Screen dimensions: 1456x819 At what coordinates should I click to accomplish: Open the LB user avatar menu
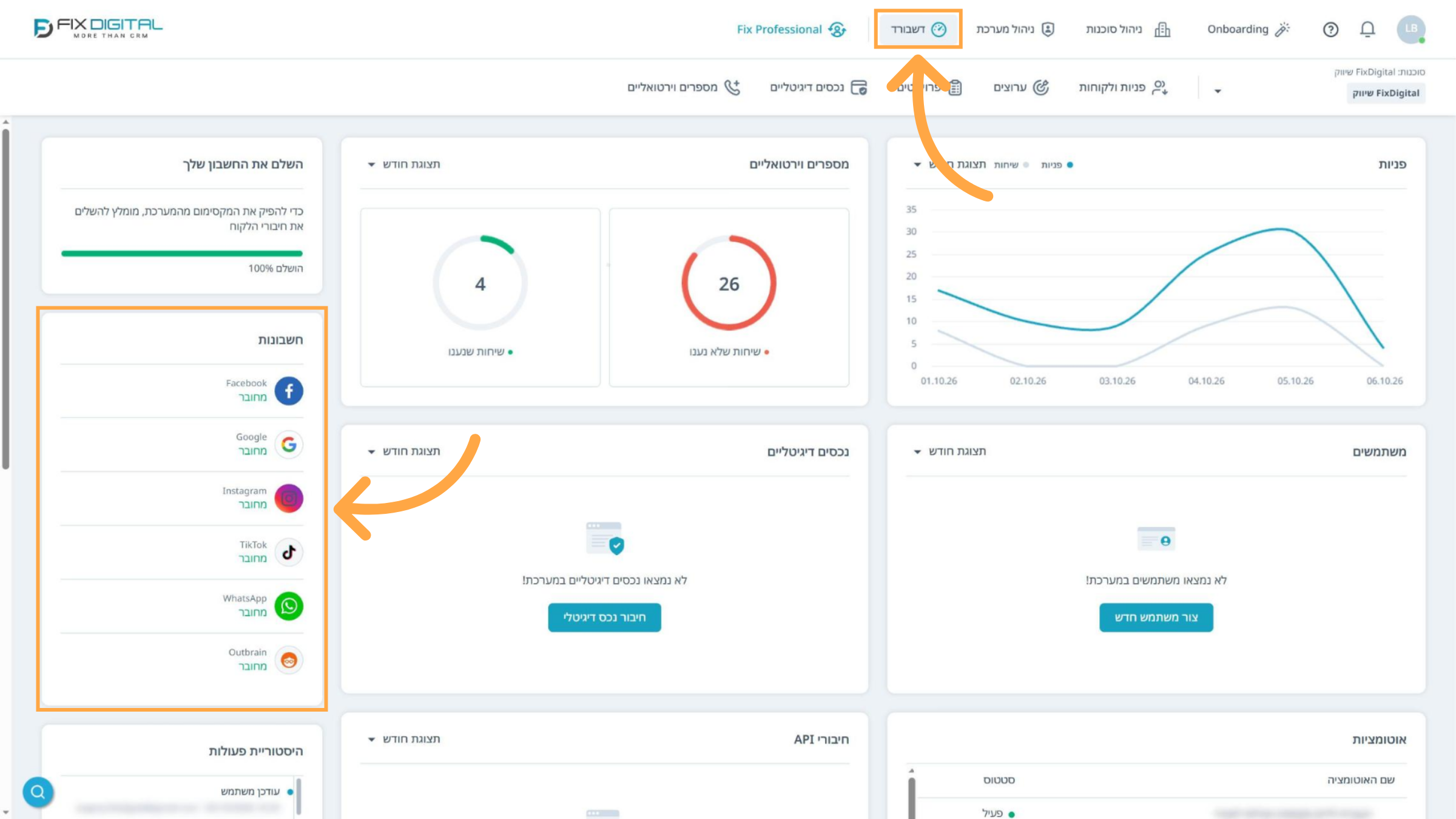(x=1411, y=29)
